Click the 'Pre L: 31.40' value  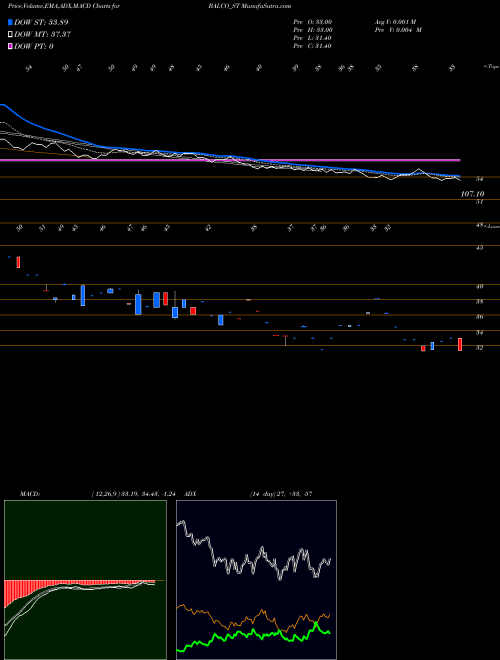coord(313,38)
